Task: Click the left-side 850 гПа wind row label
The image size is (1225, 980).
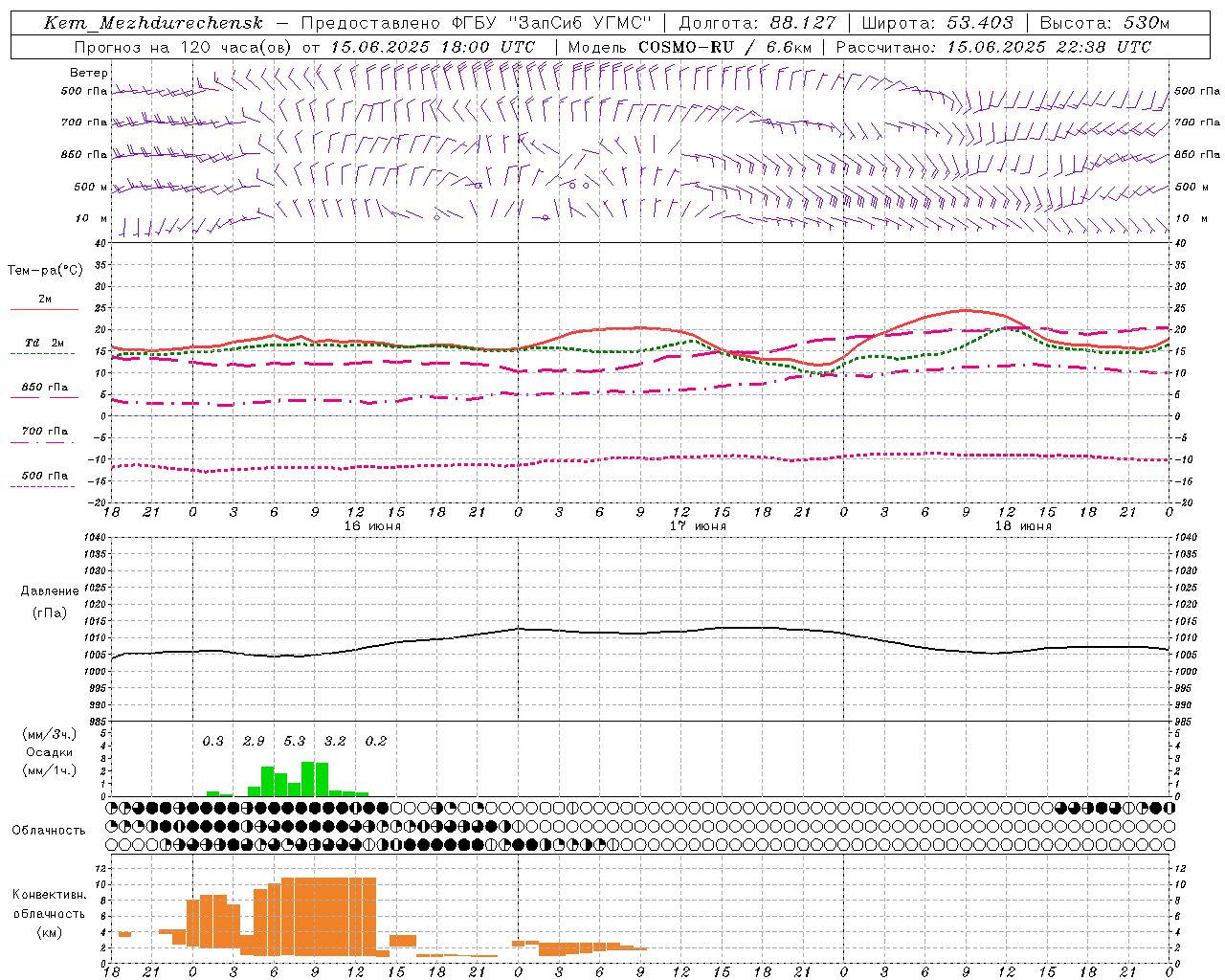Action: point(84,154)
